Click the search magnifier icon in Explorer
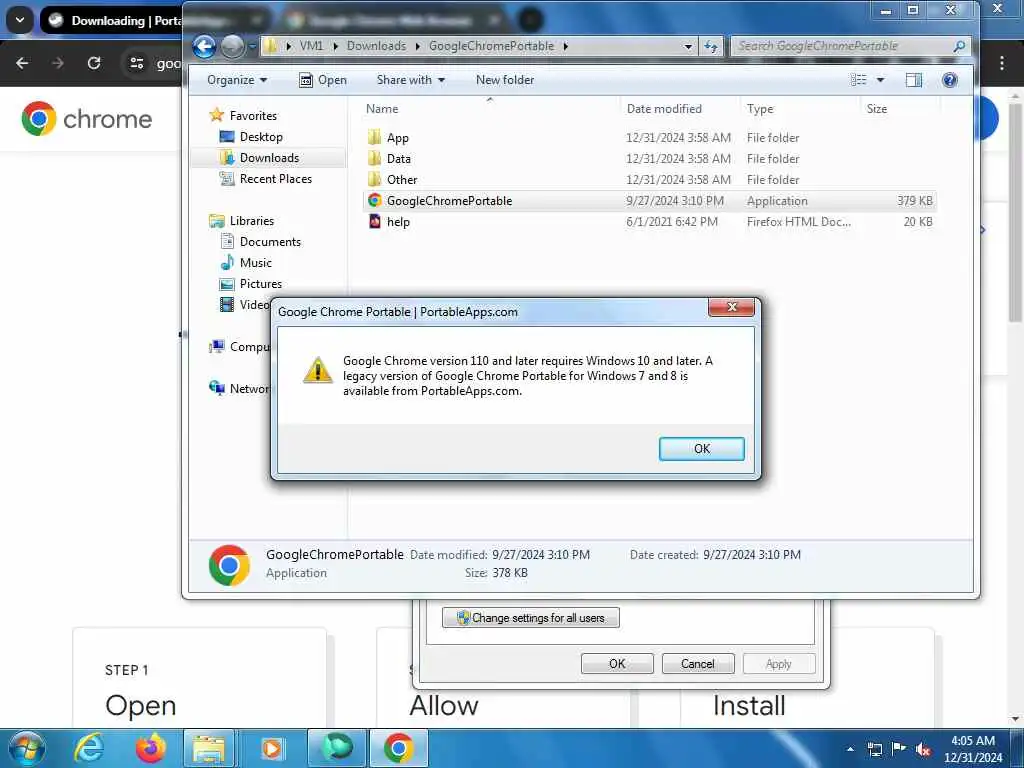Screen dimensions: 1024x768 coord(959,46)
